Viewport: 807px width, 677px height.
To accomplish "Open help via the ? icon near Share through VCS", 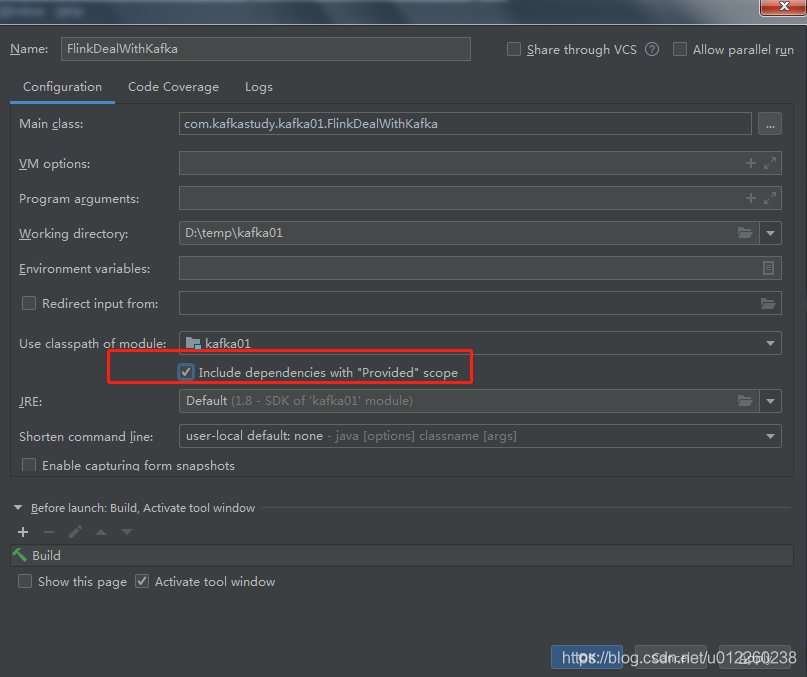I will 651,49.
